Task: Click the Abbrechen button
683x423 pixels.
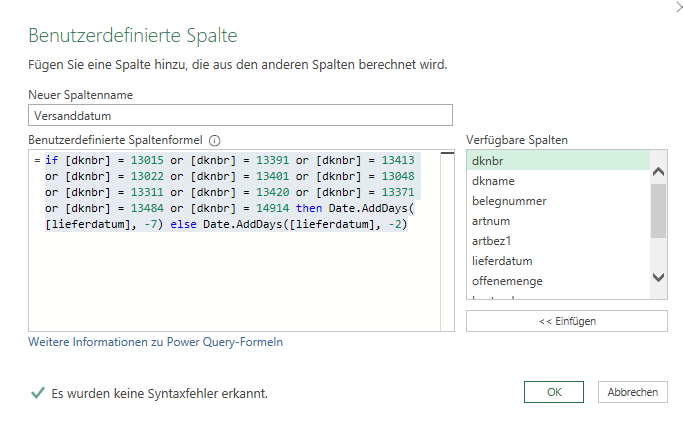Action: pos(632,392)
